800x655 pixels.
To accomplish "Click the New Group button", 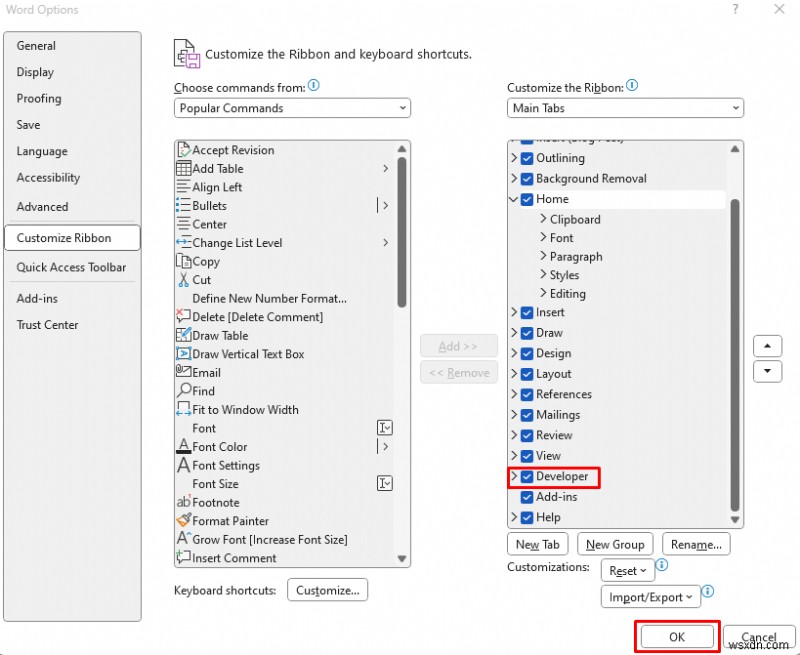I will click(x=615, y=544).
